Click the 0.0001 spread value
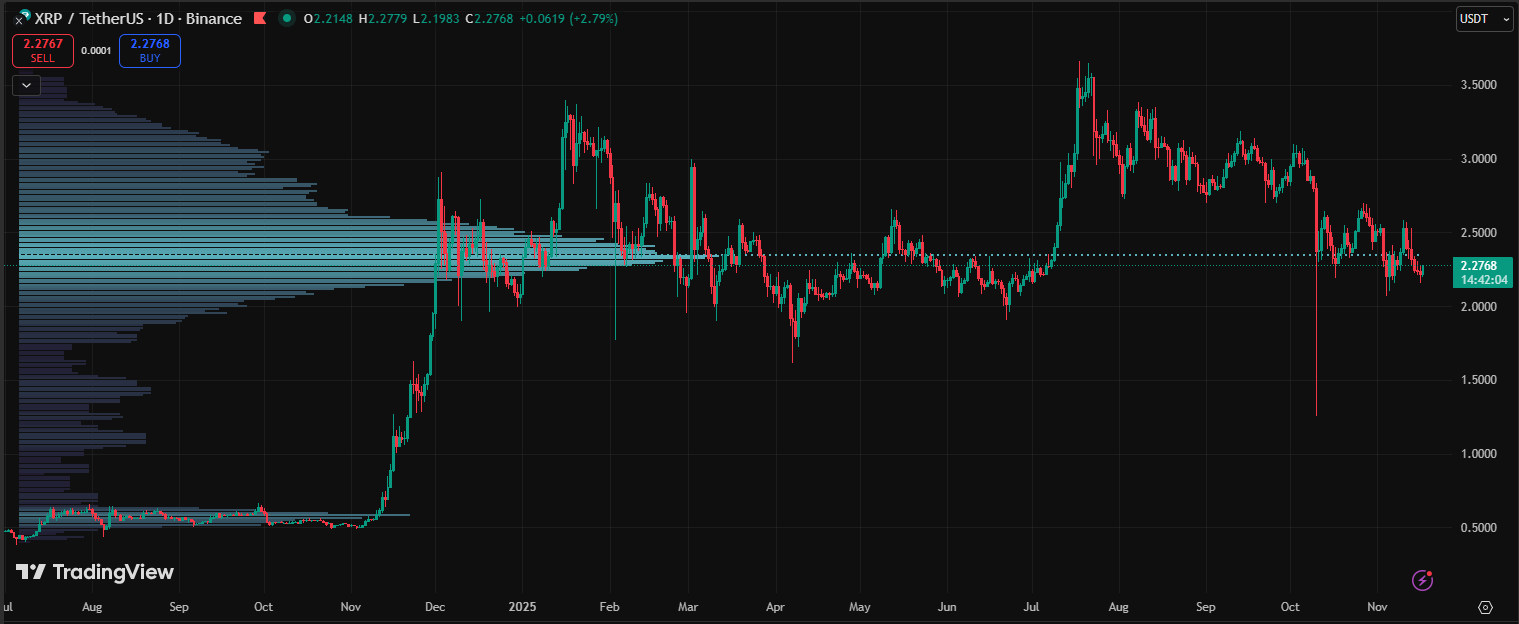Screen dimensions: 1519x624 (x=96, y=51)
